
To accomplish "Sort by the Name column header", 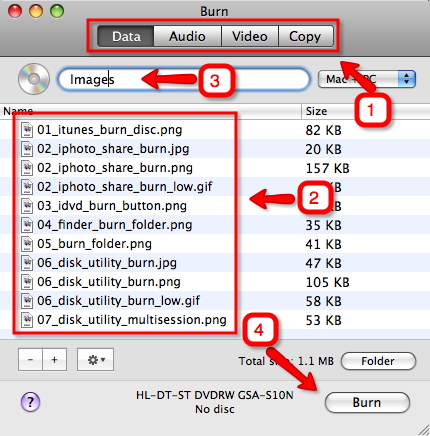I will 151,111.
